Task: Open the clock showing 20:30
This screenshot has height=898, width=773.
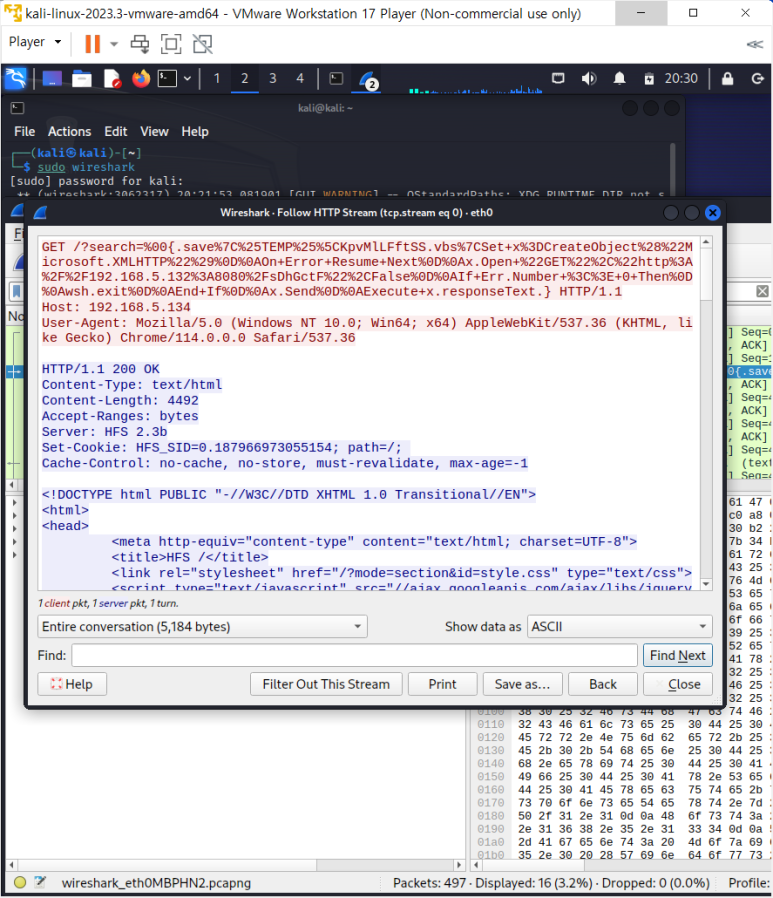Action: coord(681,78)
